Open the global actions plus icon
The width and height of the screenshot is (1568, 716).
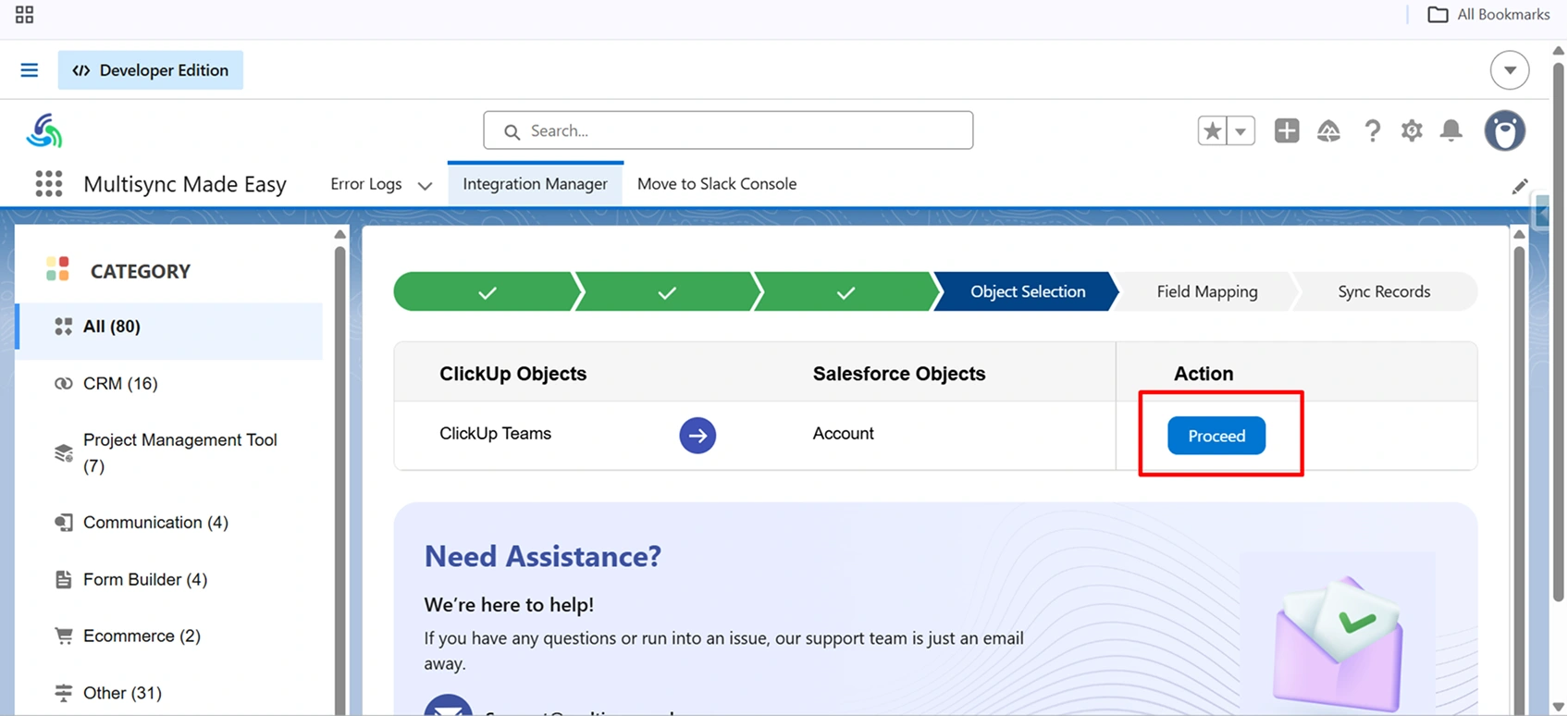1287,130
